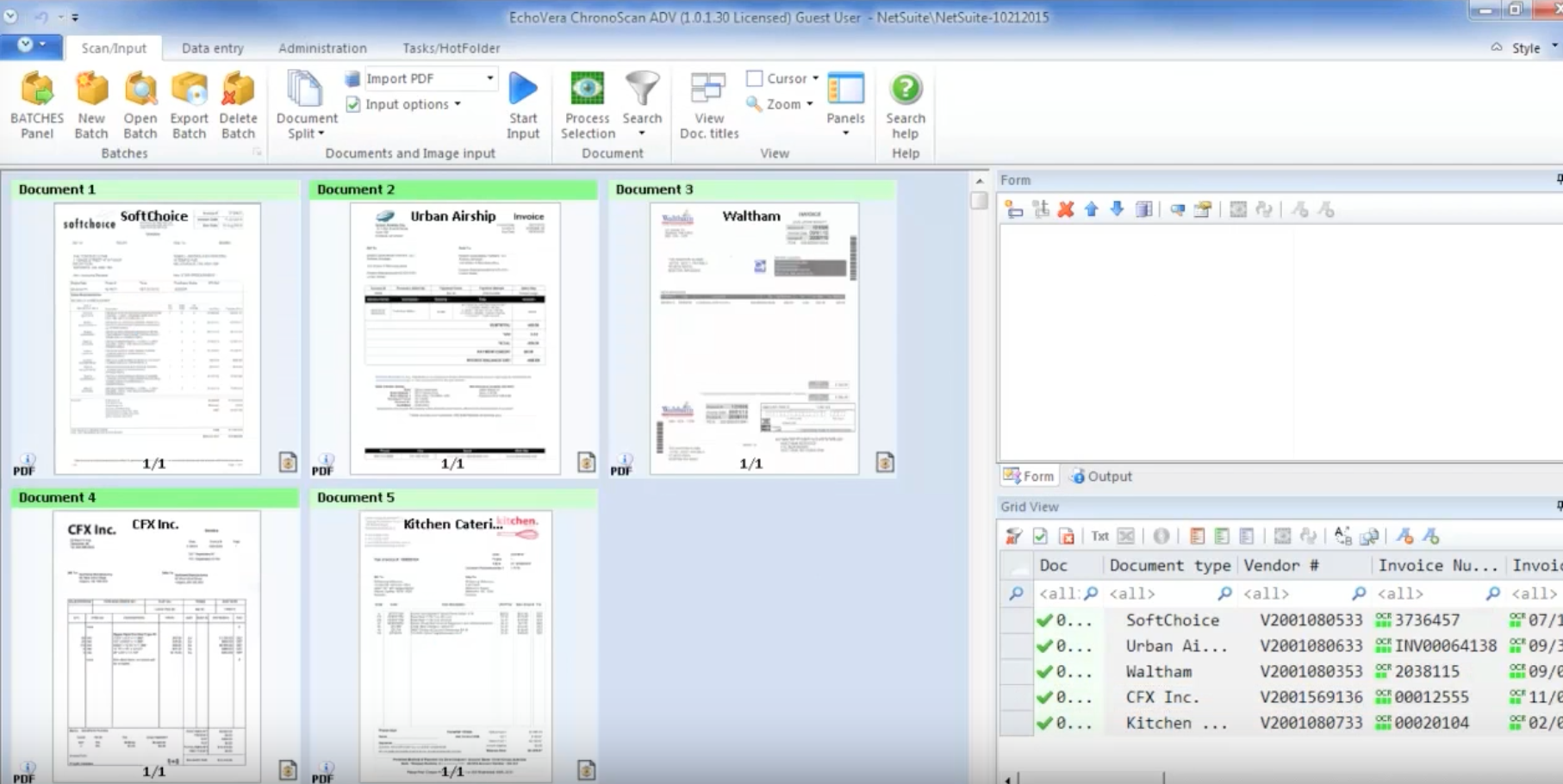Click the Txt icon in Grid View toolbar

tap(1099, 537)
